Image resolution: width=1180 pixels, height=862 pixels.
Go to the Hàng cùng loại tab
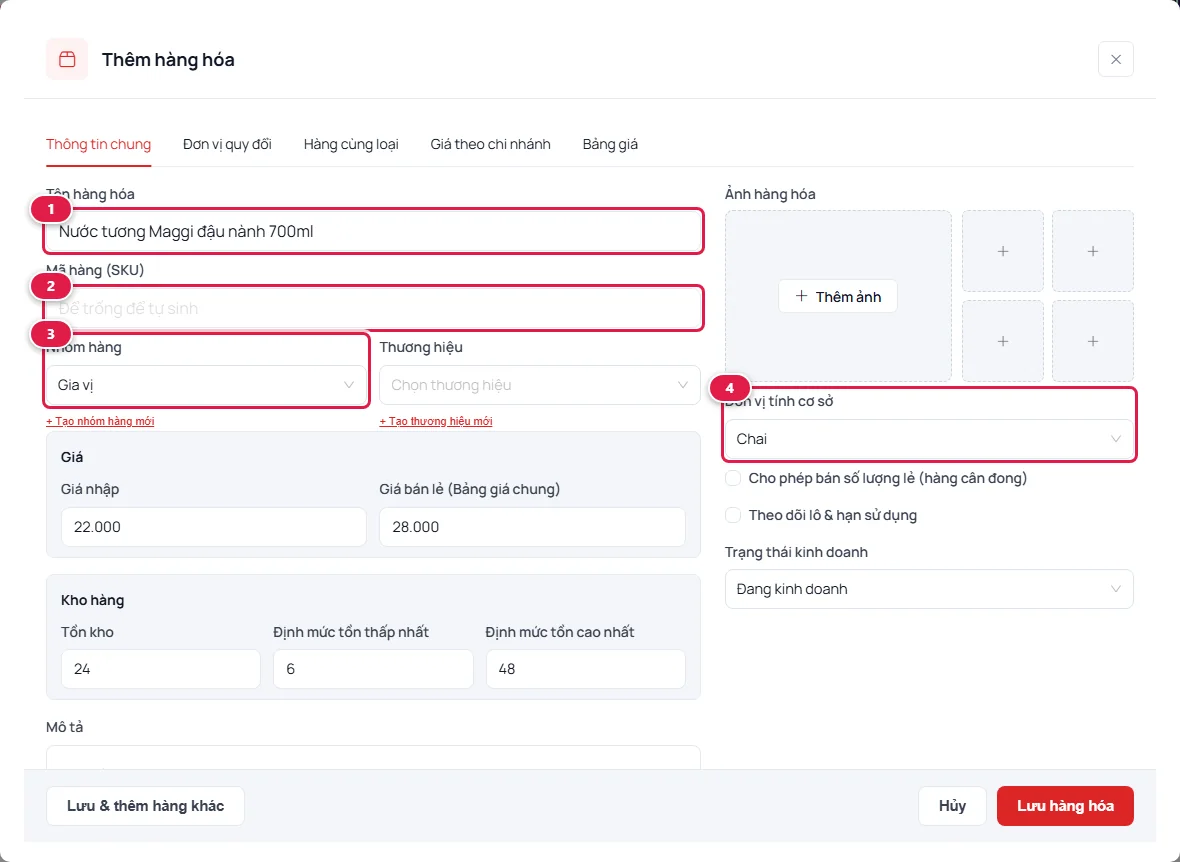click(x=351, y=144)
